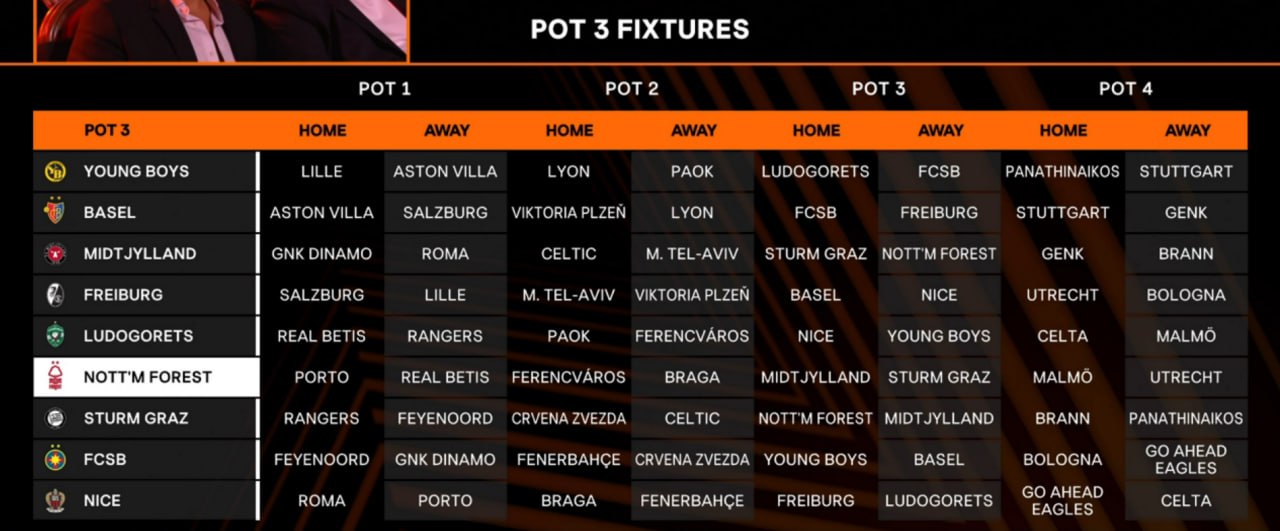Click the Freiburg club crest icon

(x=55, y=295)
